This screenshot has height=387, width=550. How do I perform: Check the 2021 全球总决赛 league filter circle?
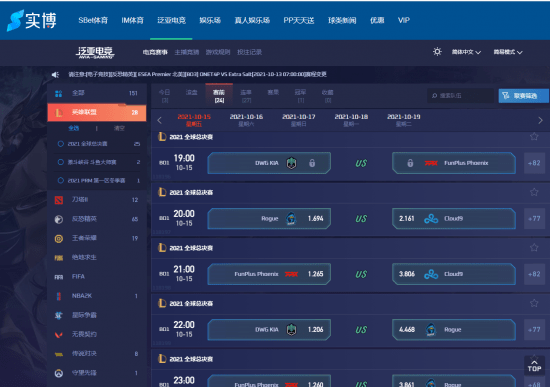[x=60, y=144]
